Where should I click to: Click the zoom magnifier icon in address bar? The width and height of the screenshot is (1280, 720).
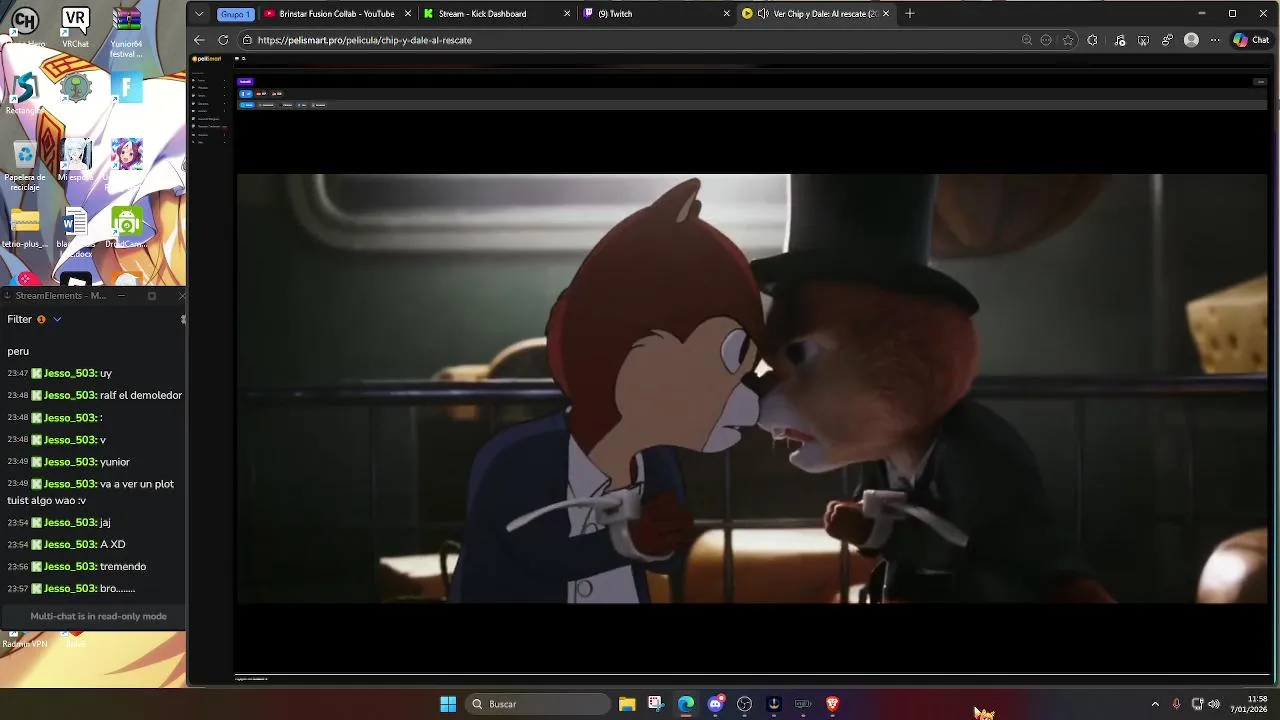coord(1026,40)
